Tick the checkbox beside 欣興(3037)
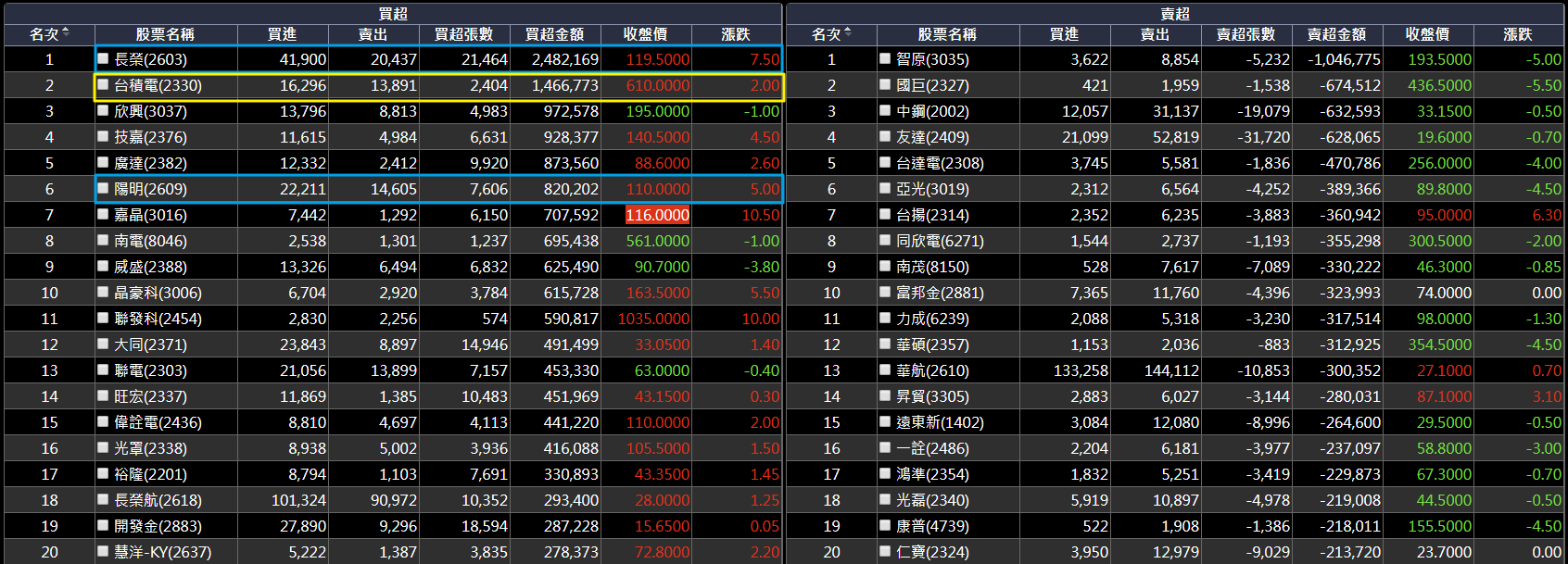 pos(104,110)
